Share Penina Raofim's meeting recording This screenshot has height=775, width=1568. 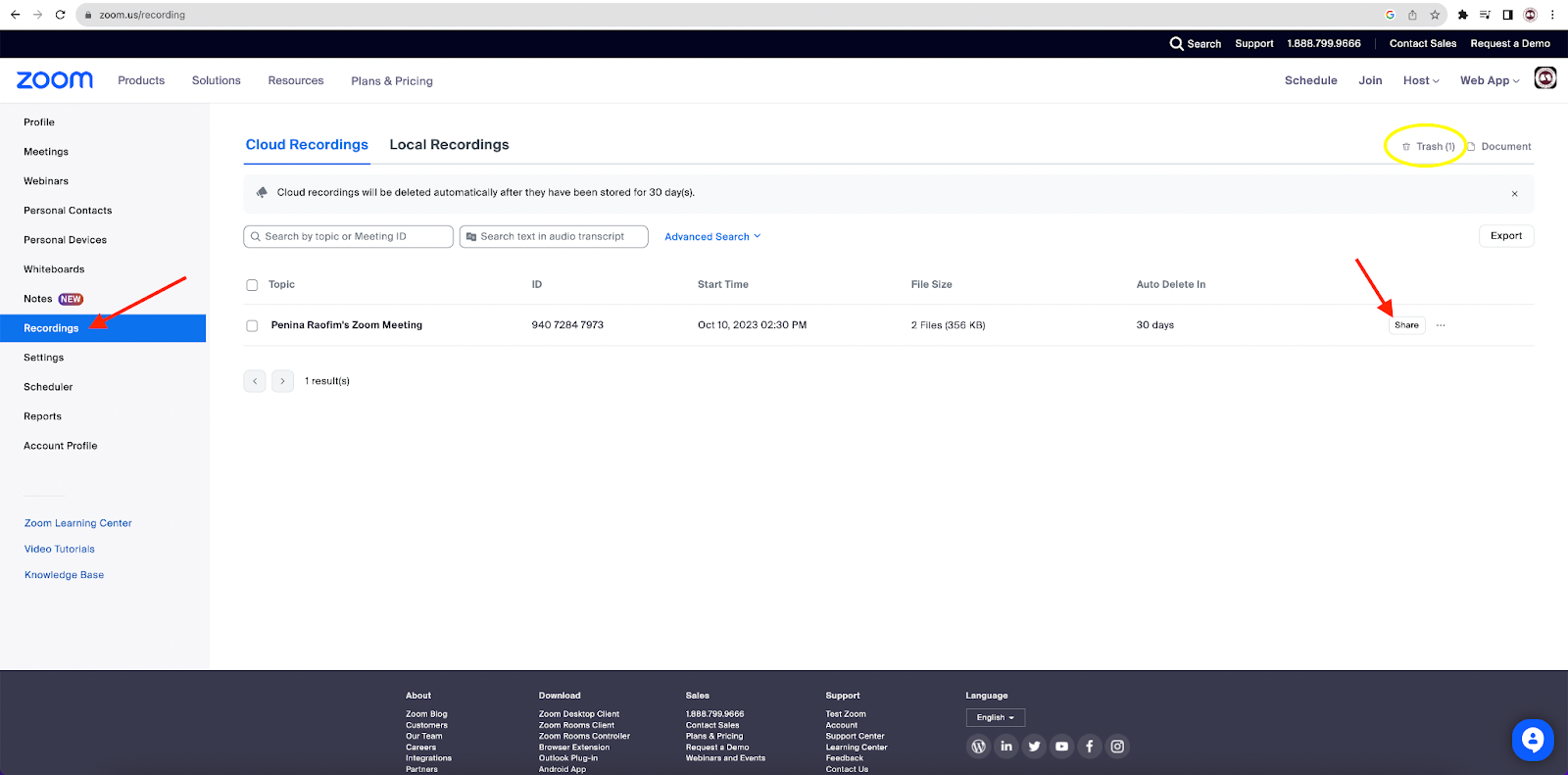click(1406, 325)
